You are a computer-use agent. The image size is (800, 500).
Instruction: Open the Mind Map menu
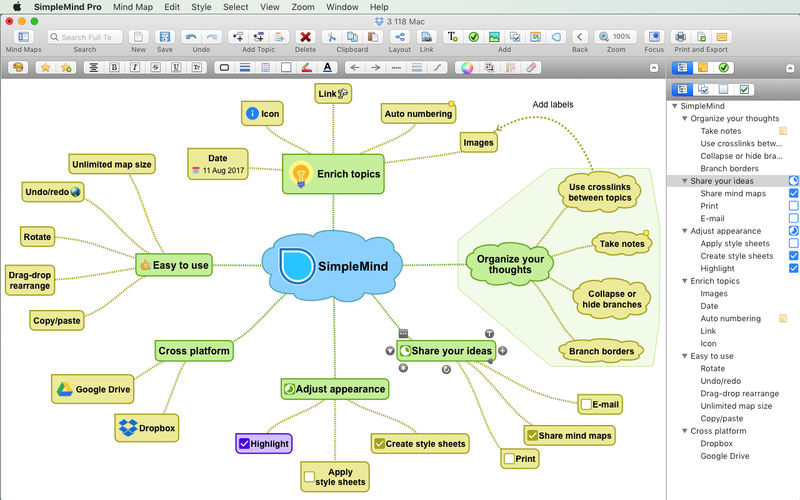coord(133,7)
